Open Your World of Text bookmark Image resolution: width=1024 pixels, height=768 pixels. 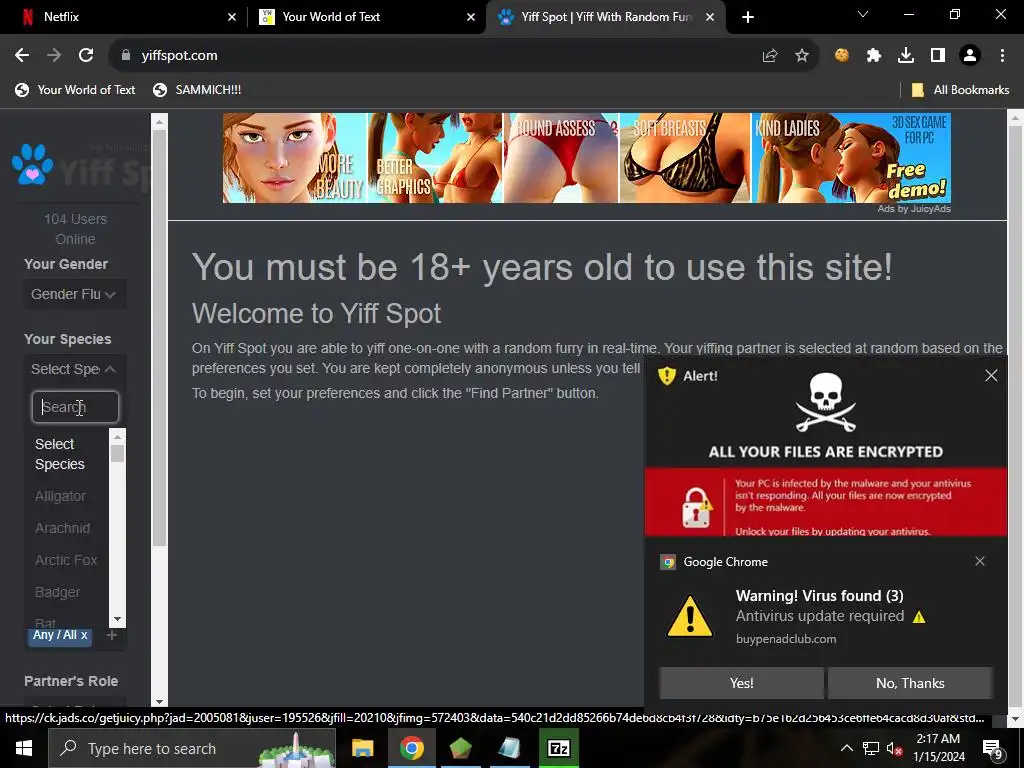tap(75, 90)
